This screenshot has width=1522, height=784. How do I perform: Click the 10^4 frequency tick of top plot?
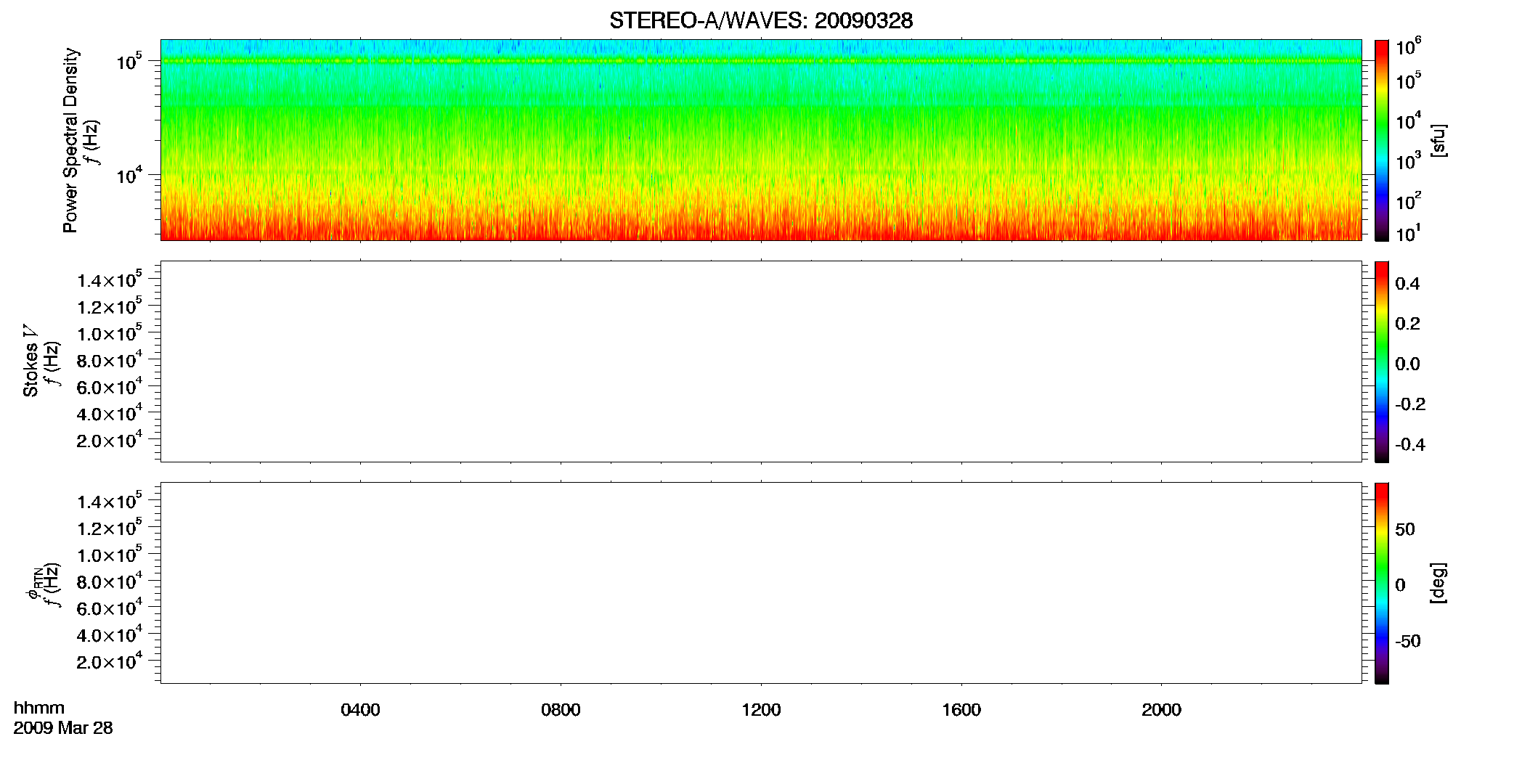(x=129, y=175)
